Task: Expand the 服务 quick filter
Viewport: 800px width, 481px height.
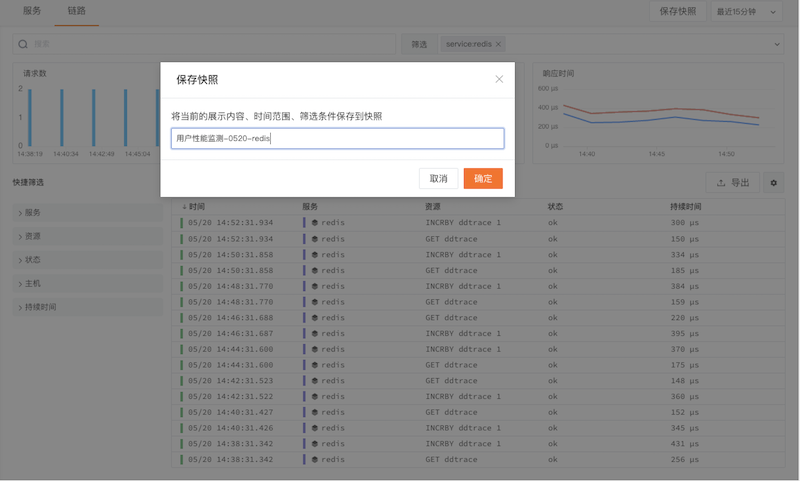Action: (88, 213)
